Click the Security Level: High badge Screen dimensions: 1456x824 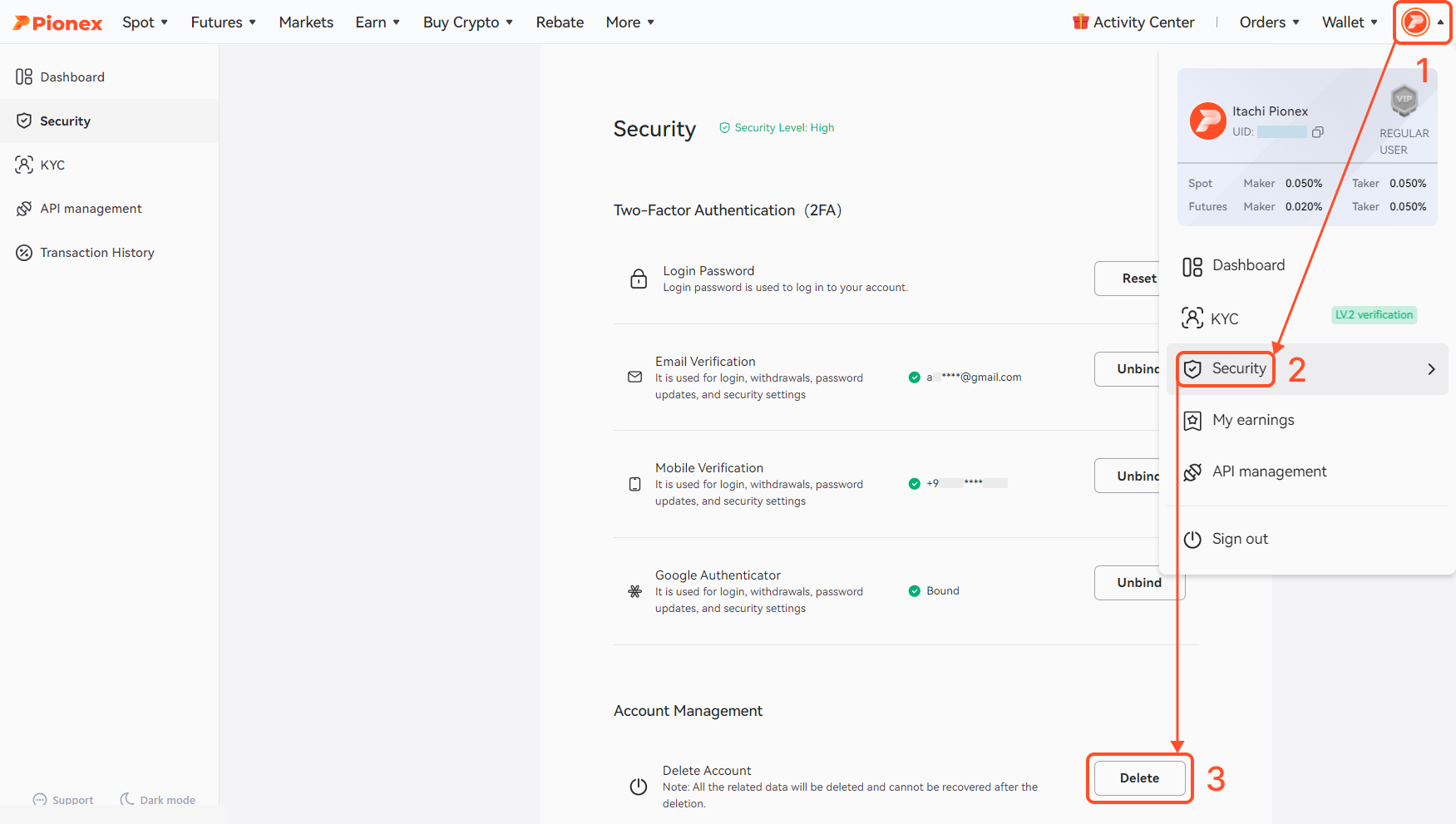[777, 128]
